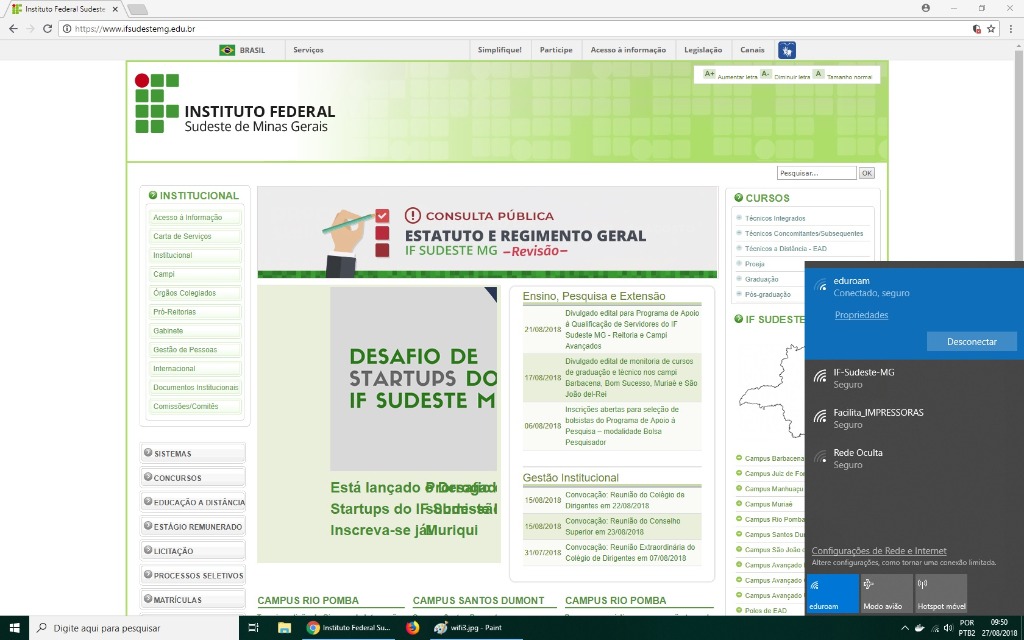Bookmark page with the star icon
The height and width of the screenshot is (640, 1024).
coord(991,29)
